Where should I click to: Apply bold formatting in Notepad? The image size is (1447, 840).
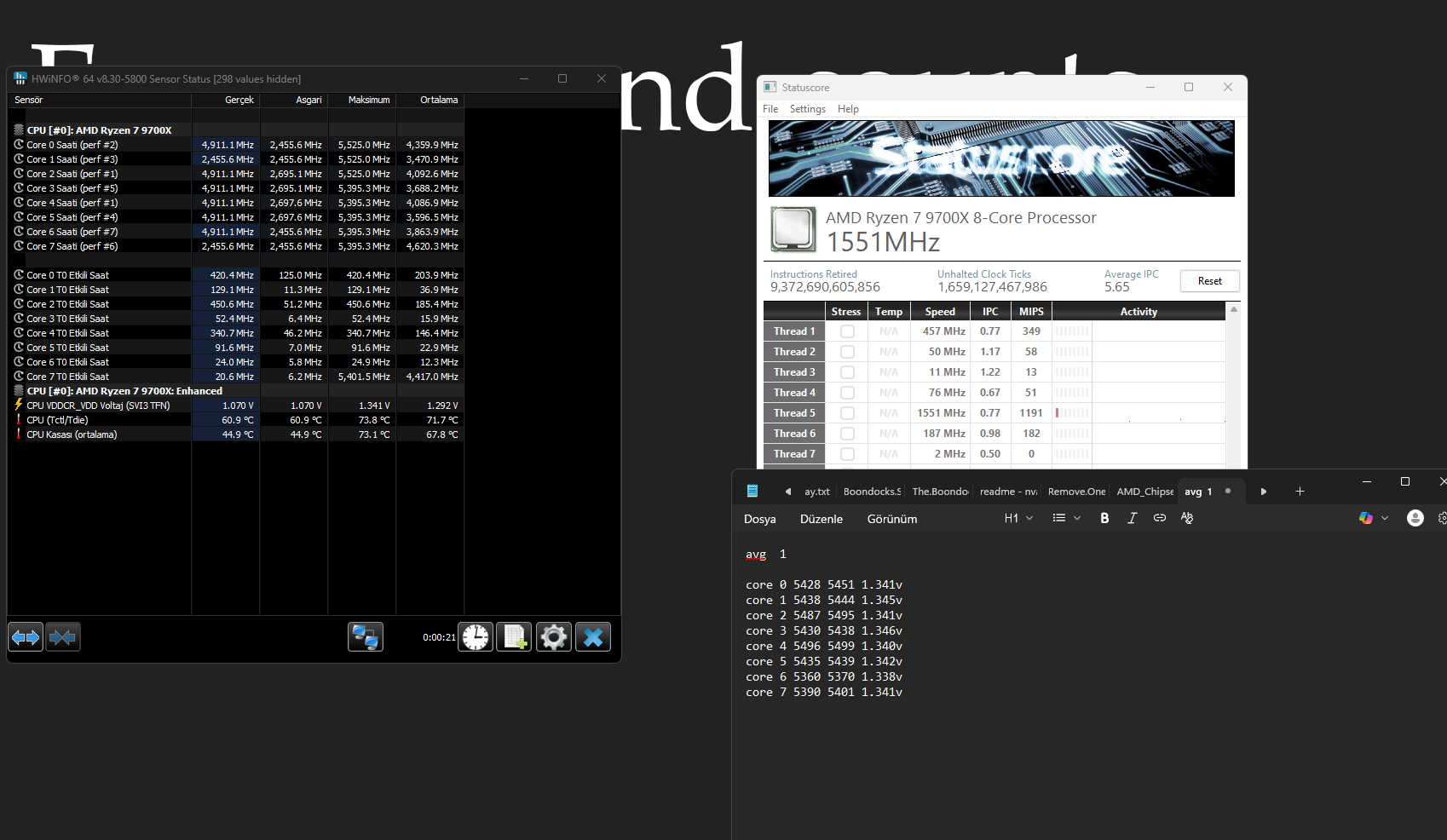[1104, 518]
